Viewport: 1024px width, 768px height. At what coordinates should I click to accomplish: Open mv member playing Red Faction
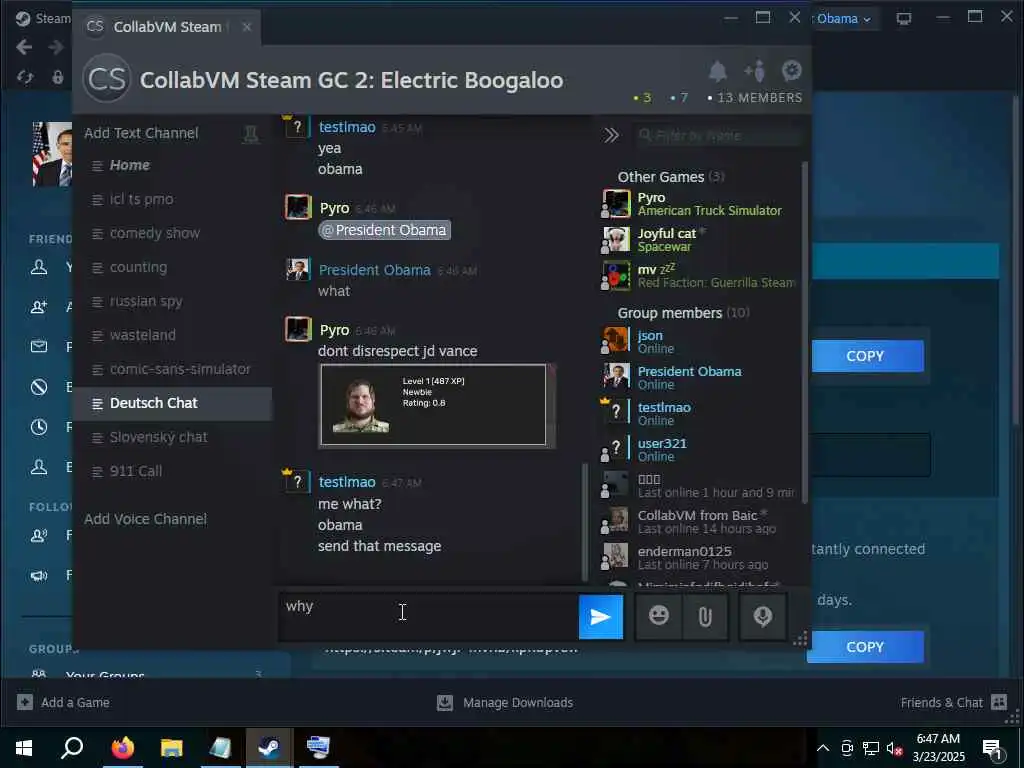pyautogui.click(x=700, y=276)
